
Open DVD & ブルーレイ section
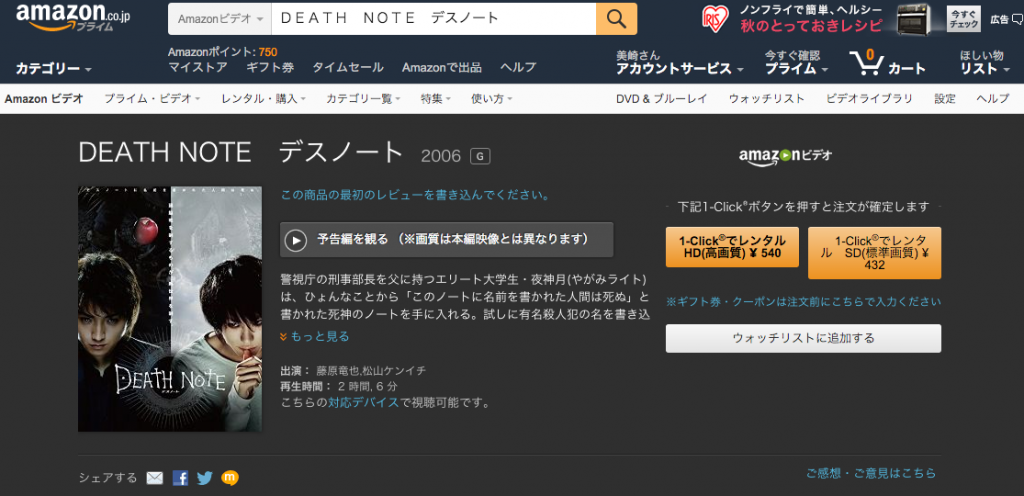pos(662,99)
